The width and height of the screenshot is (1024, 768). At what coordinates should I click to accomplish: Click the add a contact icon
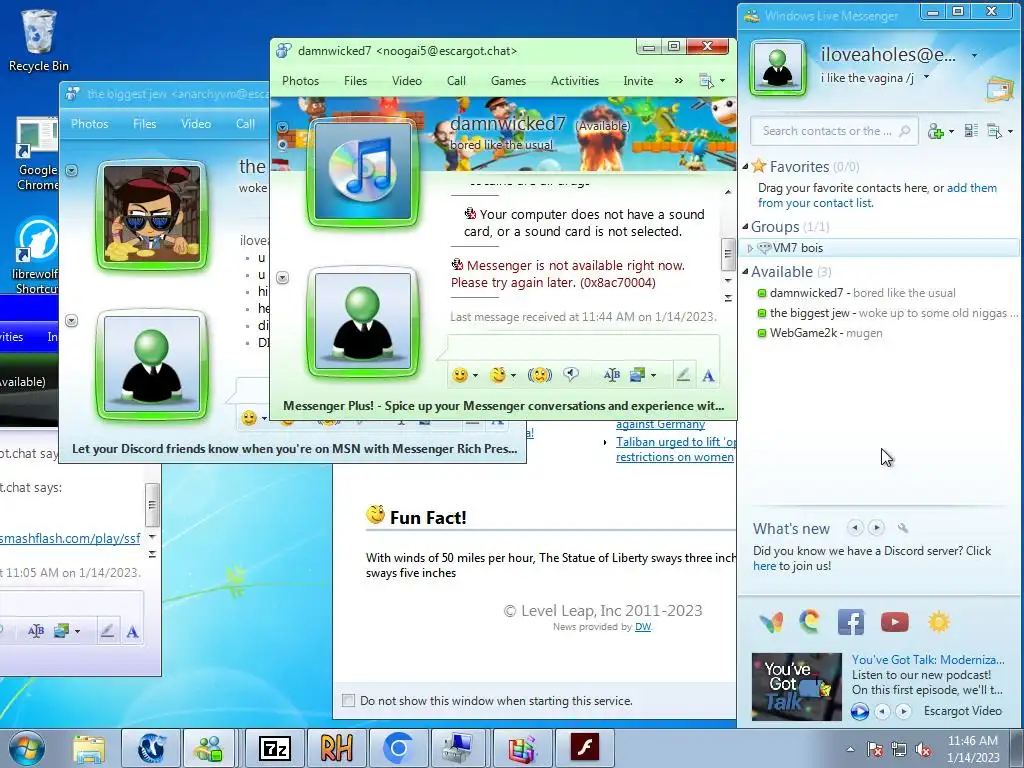coord(936,131)
